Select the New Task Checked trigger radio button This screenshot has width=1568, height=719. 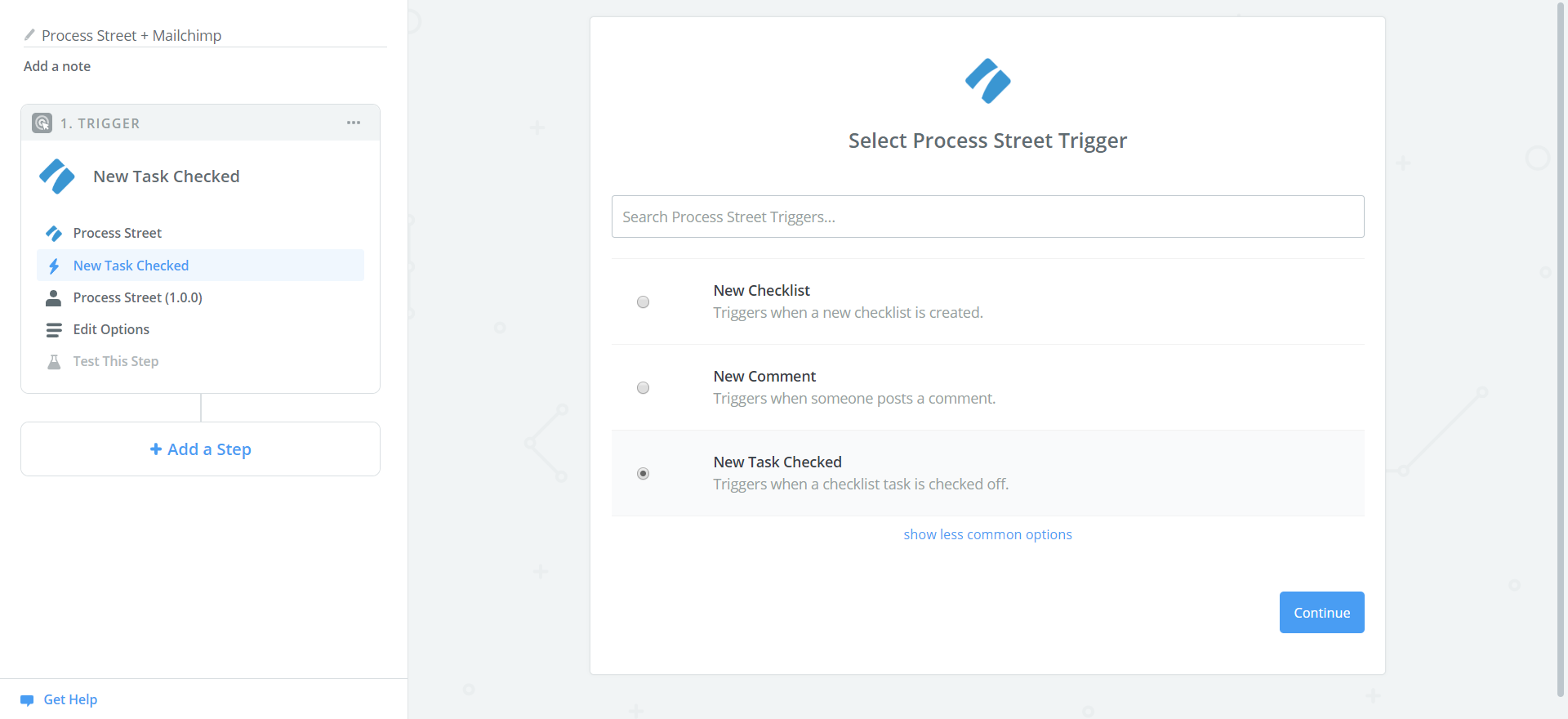click(x=643, y=473)
